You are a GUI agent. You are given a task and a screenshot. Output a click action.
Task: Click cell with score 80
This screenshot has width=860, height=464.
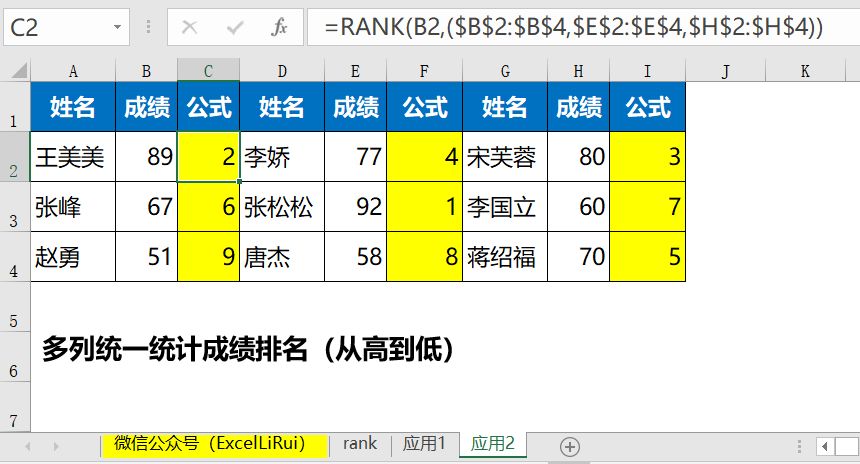pos(579,157)
